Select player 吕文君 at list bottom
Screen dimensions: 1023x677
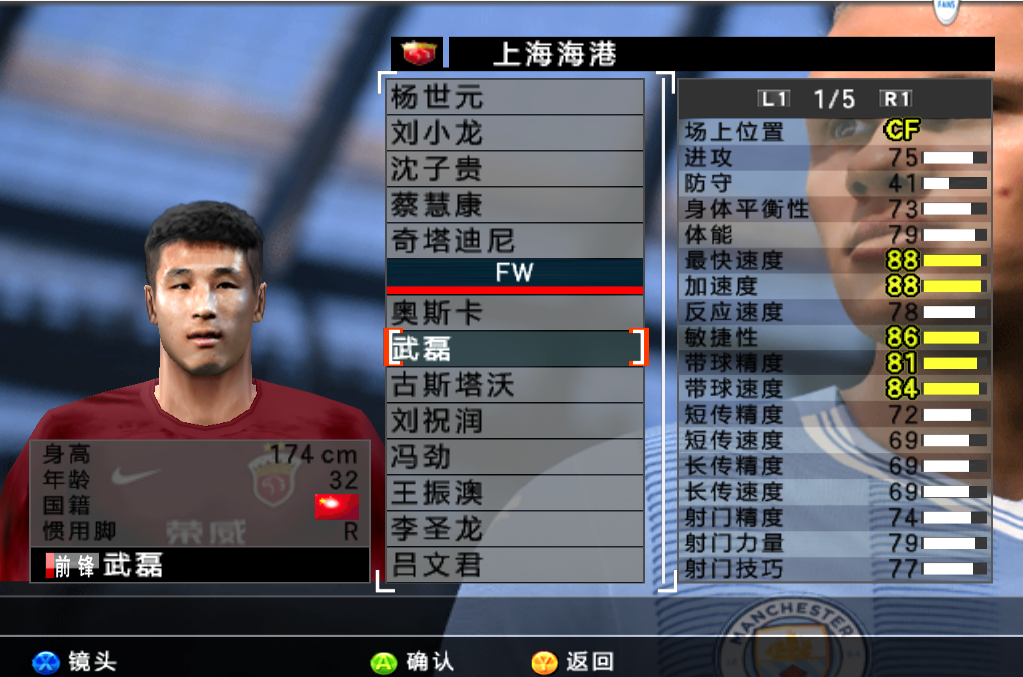[515, 564]
